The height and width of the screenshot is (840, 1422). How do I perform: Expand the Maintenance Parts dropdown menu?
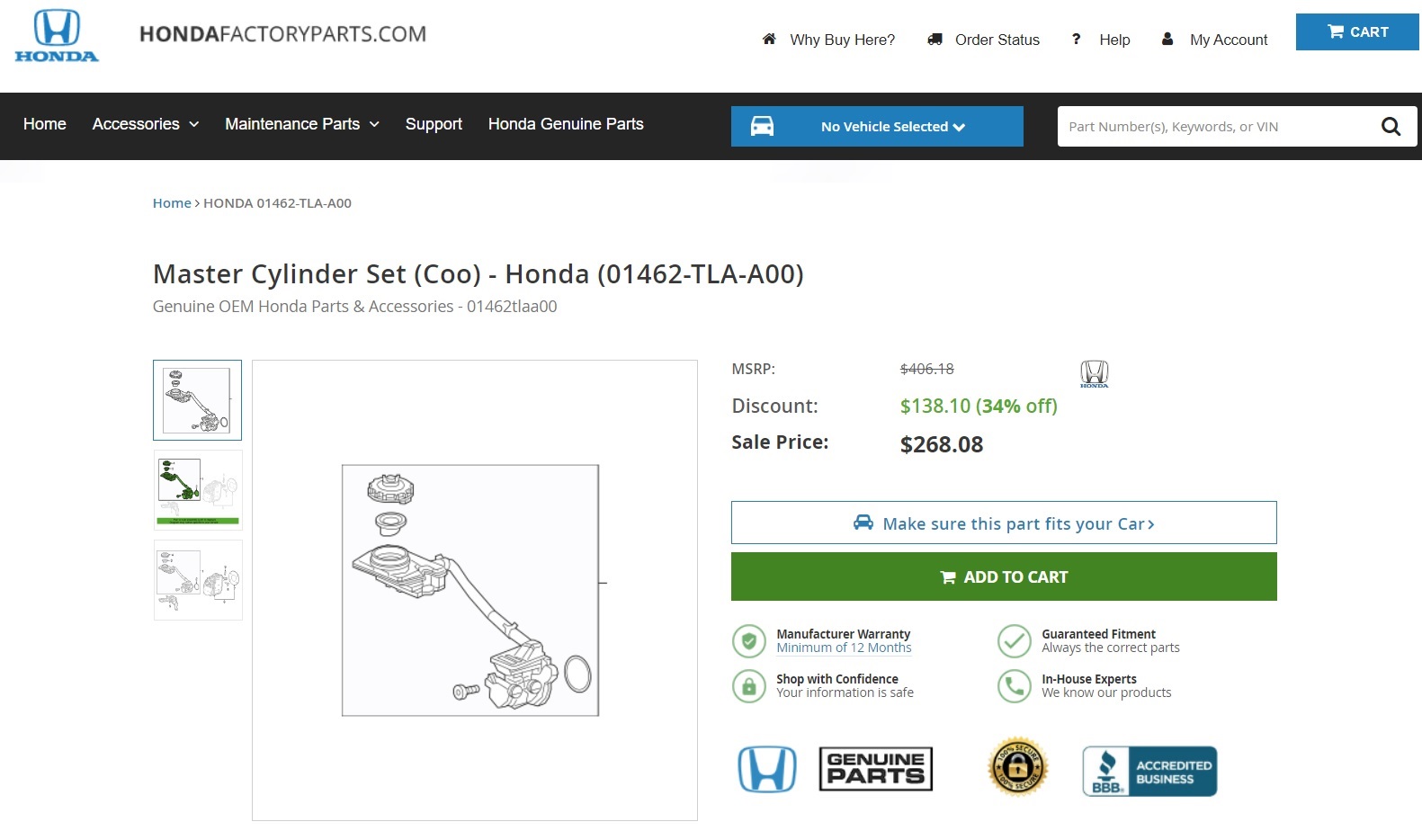click(x=302, y=124)
